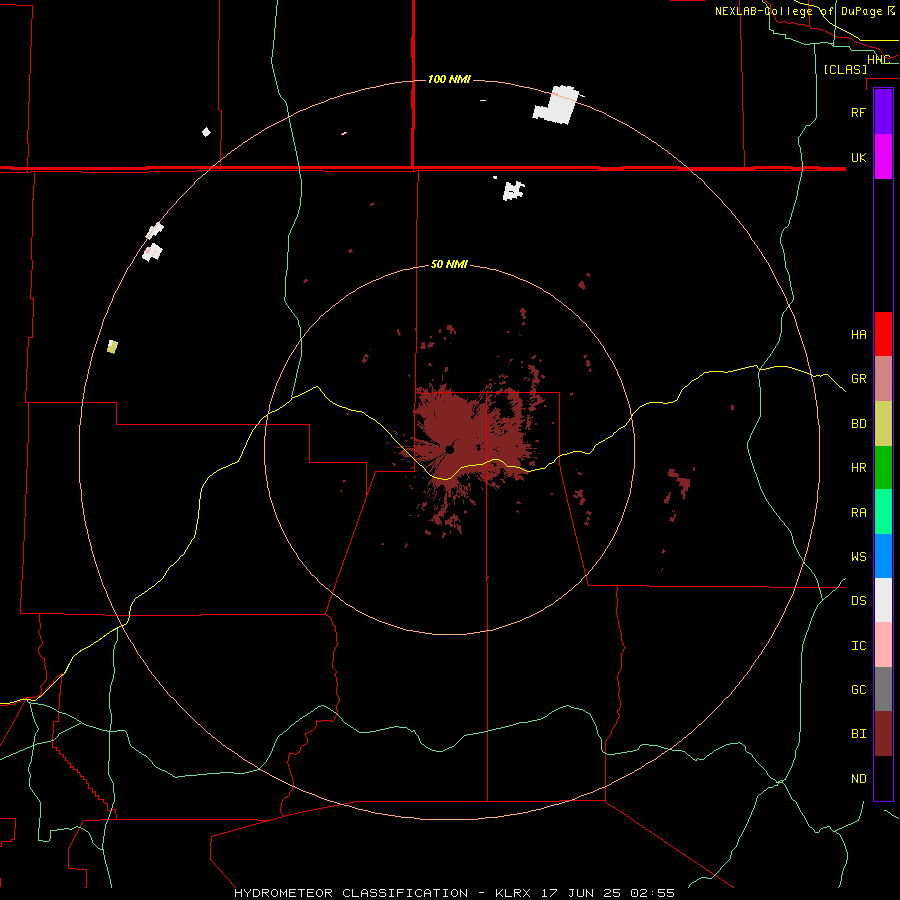This screenshot has height=900, width=900.
Task: Click the KLRX station identifier
Action: (x=513, y=893)
